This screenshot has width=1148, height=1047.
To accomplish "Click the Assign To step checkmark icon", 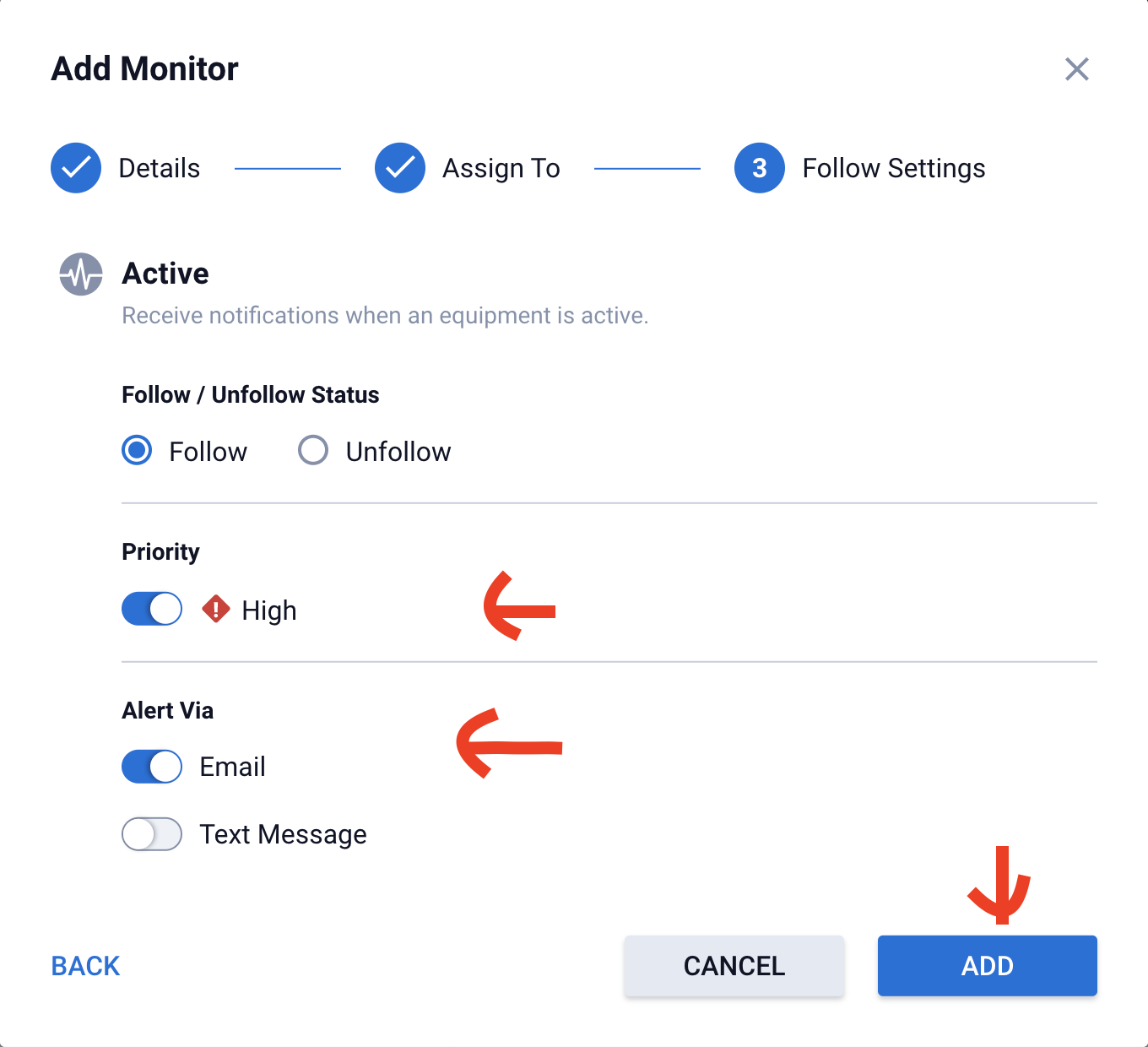I will tap(400, 168).
